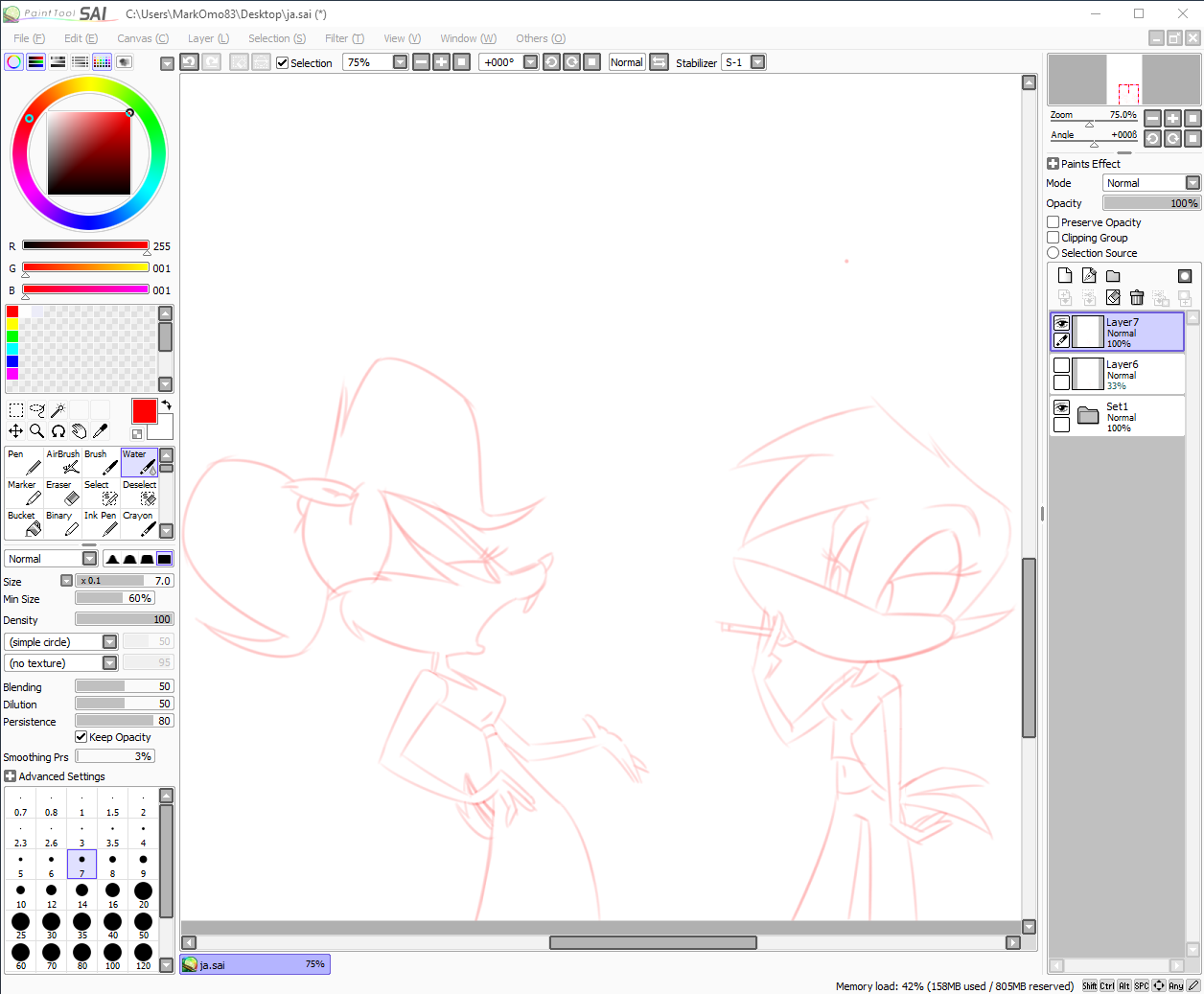The width and height of the screenshot is (1204, 994).
Task: Open the File menu
Action: click(29, 38)
